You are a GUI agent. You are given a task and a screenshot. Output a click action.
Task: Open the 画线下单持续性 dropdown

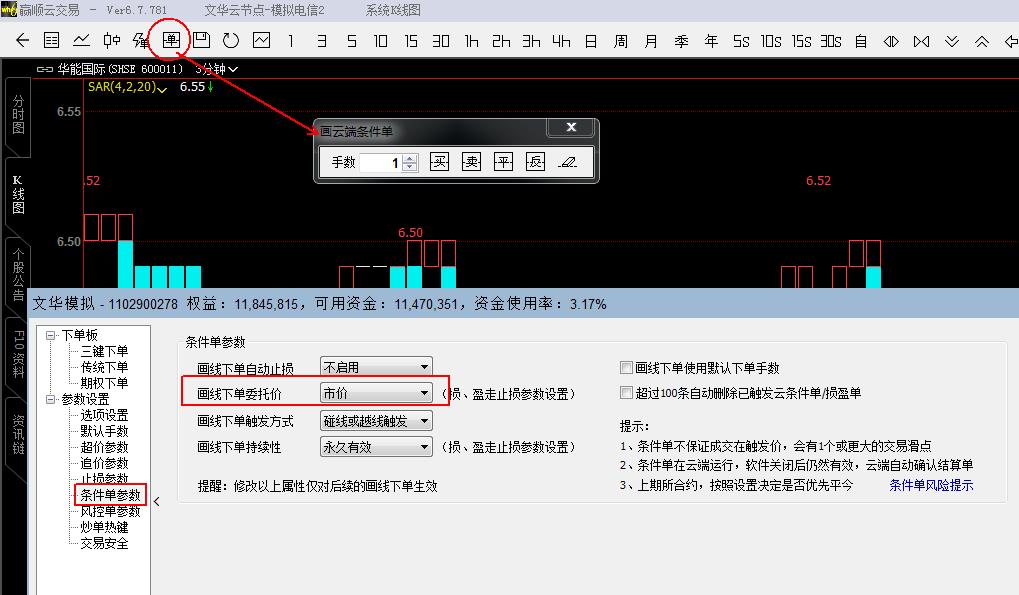pyautogui.click(x=376, y=447)
